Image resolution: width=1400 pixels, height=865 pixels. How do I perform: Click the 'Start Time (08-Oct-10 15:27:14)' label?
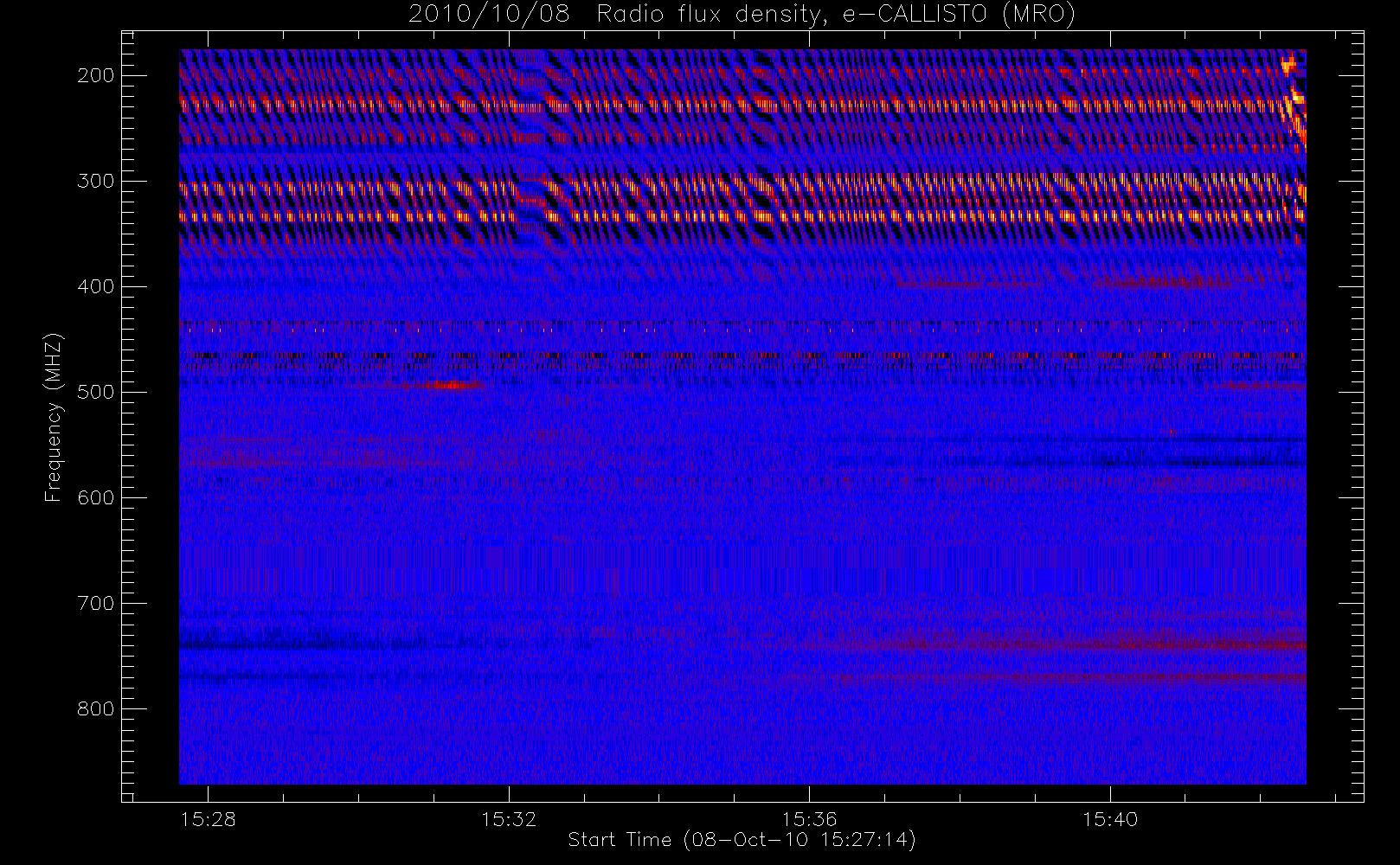pos(742,839)
